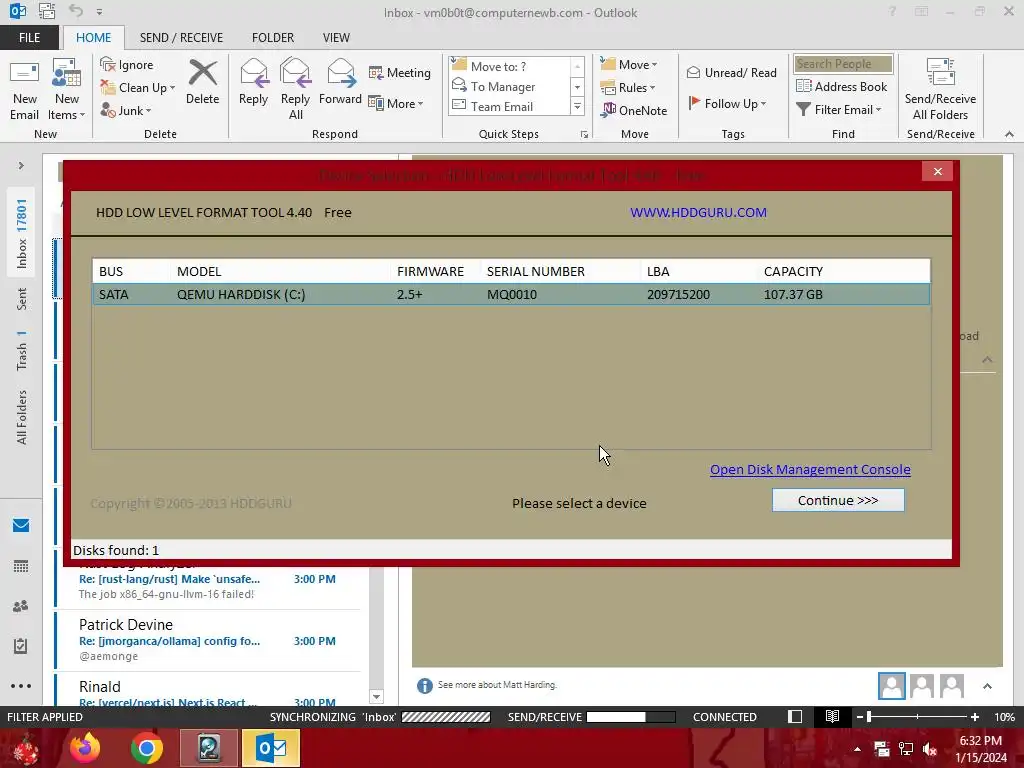Image resolution: width=1024 pixels, height=768 pixels.
Task: Choose the Team Email quick step
Action: 509,106
